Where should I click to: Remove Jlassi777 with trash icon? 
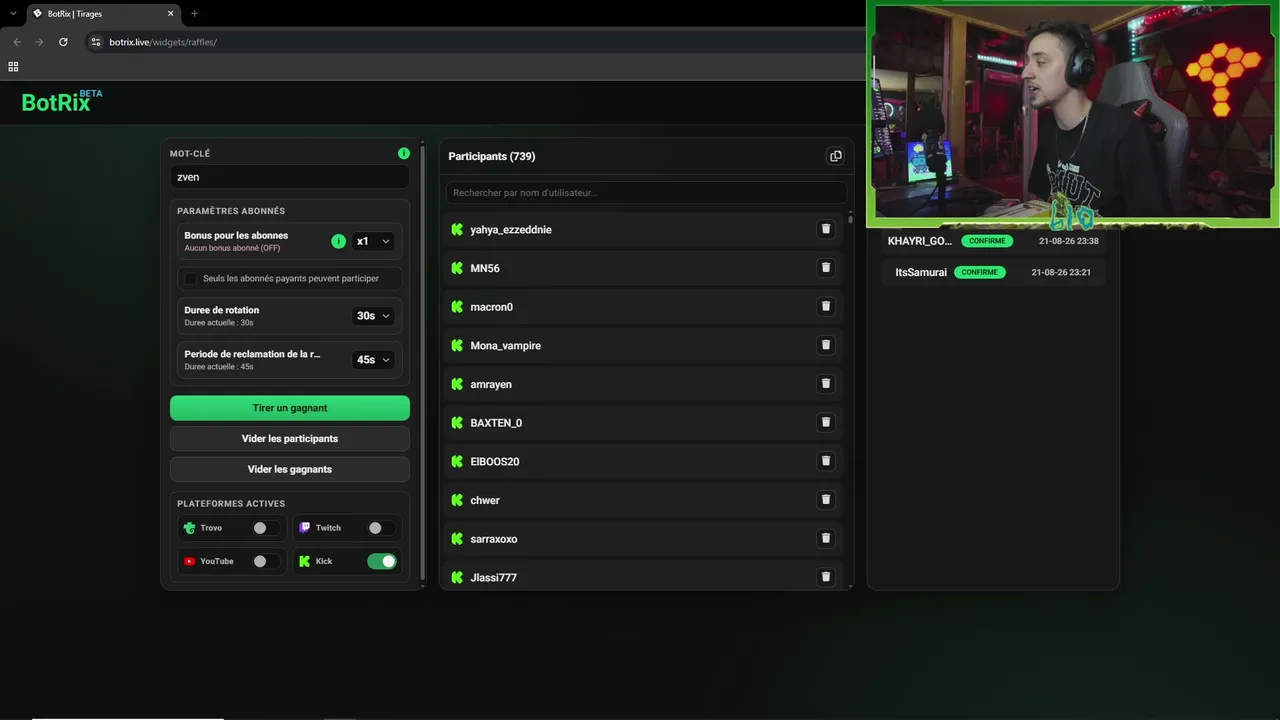pyautogui.click(x=826, y=577)
